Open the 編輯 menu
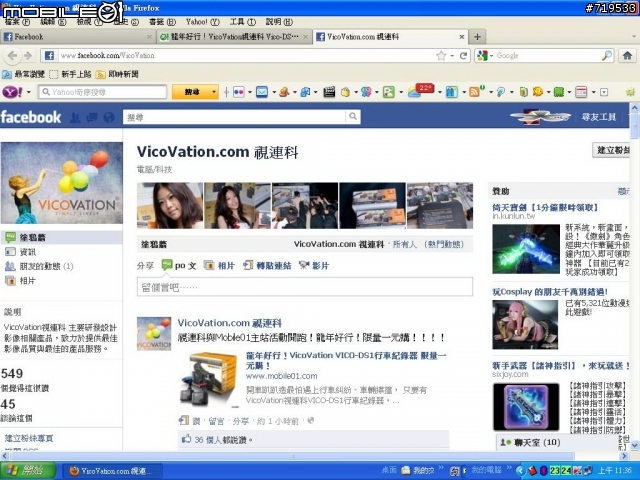The height and width of the screenshot is (480, 640). (x=53, y=22)
